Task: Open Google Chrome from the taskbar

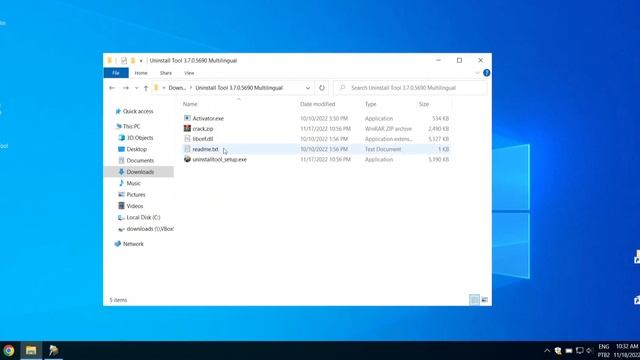Action: pos(9,350)
